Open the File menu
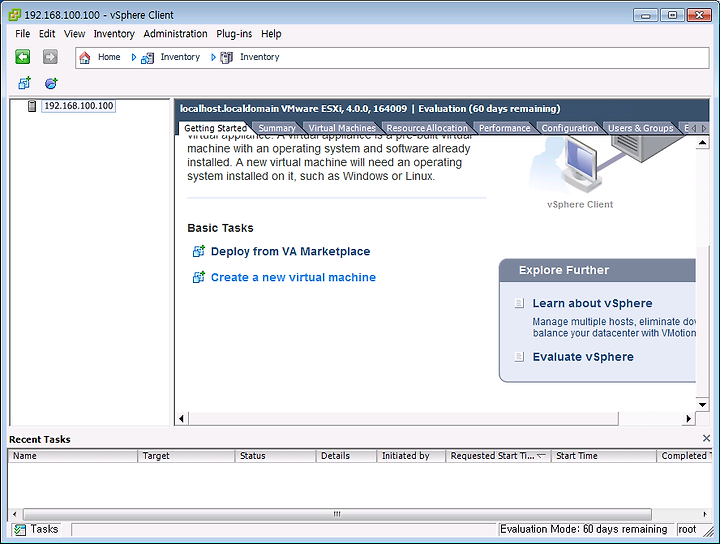 22,34
